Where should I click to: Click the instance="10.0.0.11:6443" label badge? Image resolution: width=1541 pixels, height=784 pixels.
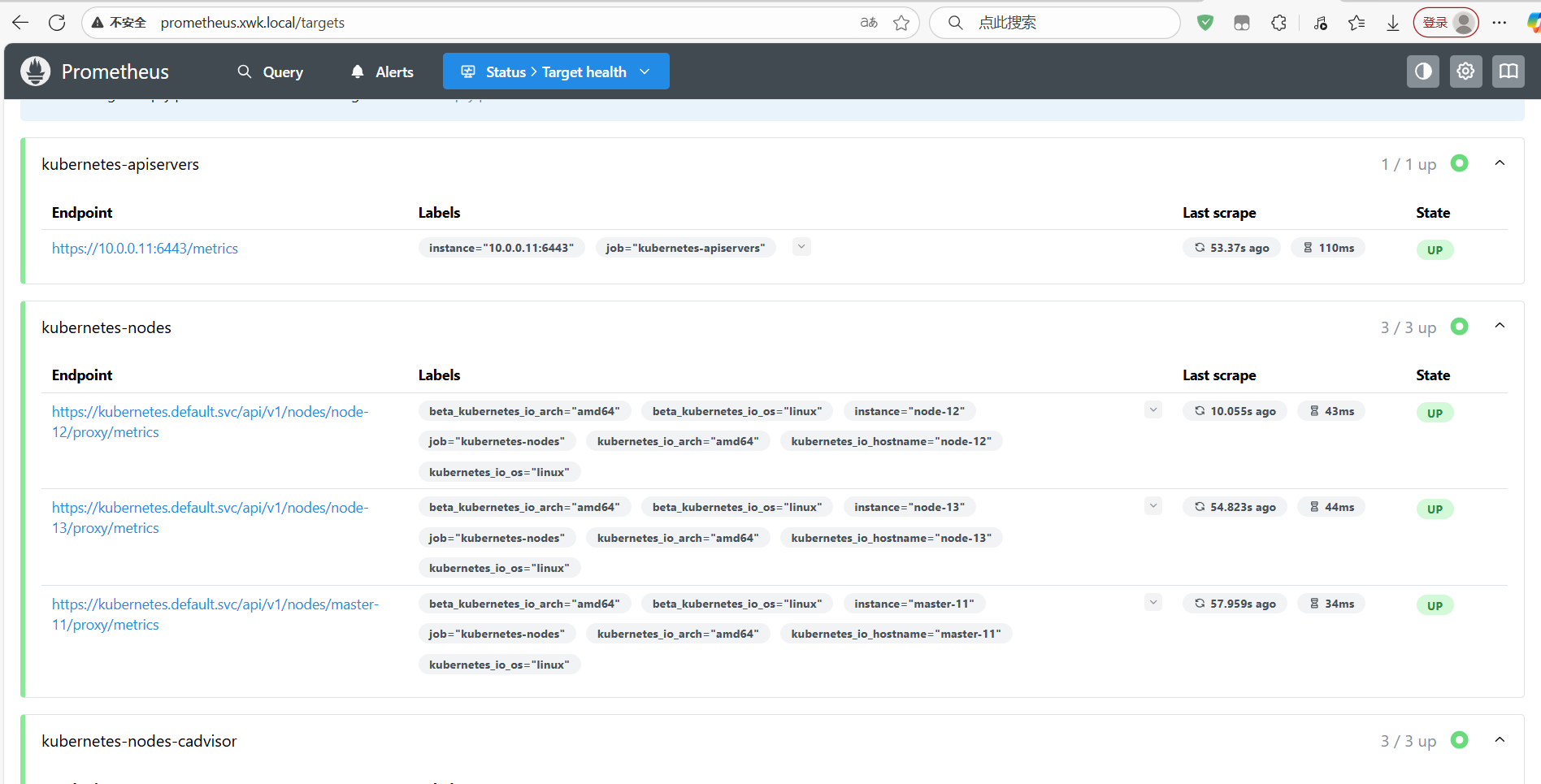tap(501, 248)
